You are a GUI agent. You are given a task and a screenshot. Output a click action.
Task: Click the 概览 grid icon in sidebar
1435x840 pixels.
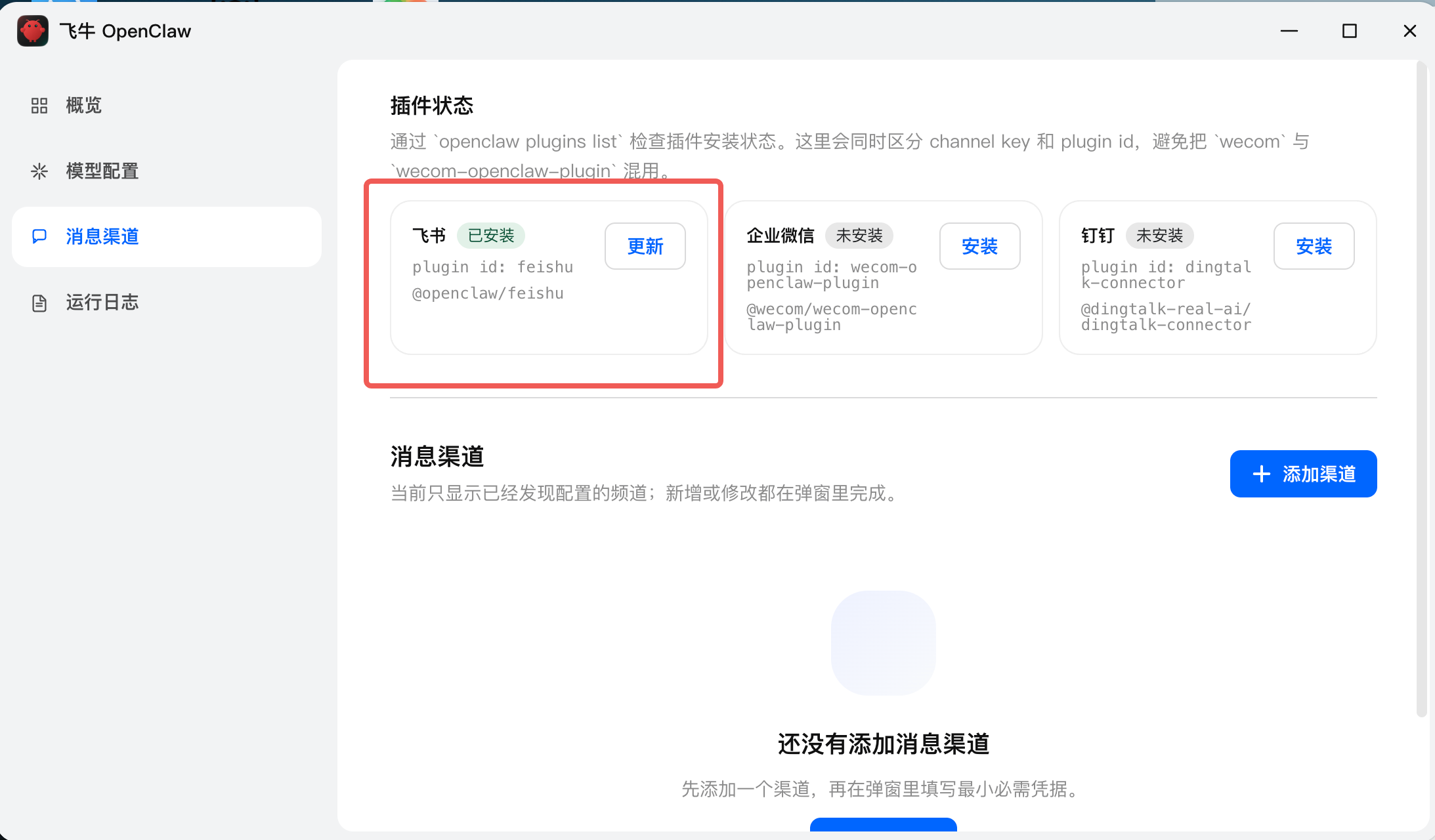(x=39, y=106)
